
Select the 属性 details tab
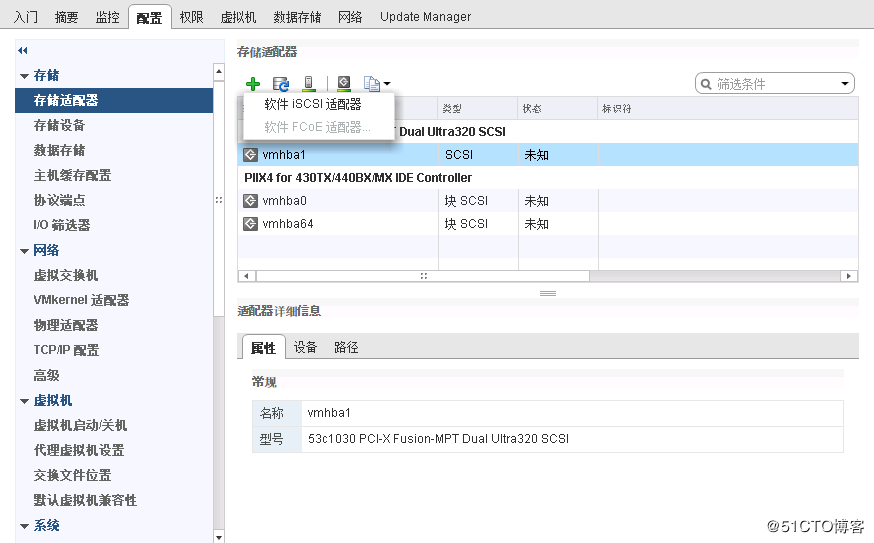click(263, 348)
